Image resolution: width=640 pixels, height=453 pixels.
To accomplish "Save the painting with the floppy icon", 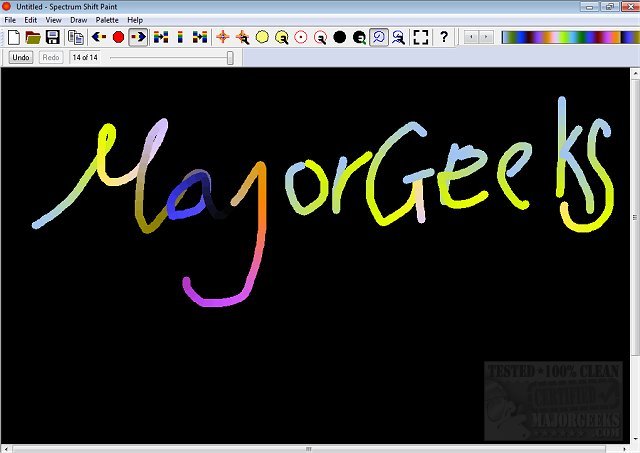I will (53, 38).
